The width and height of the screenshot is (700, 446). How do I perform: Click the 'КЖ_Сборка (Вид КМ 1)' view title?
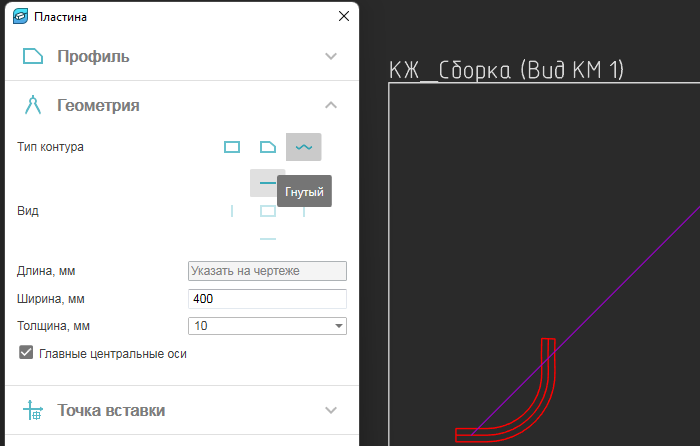[506, 70]
